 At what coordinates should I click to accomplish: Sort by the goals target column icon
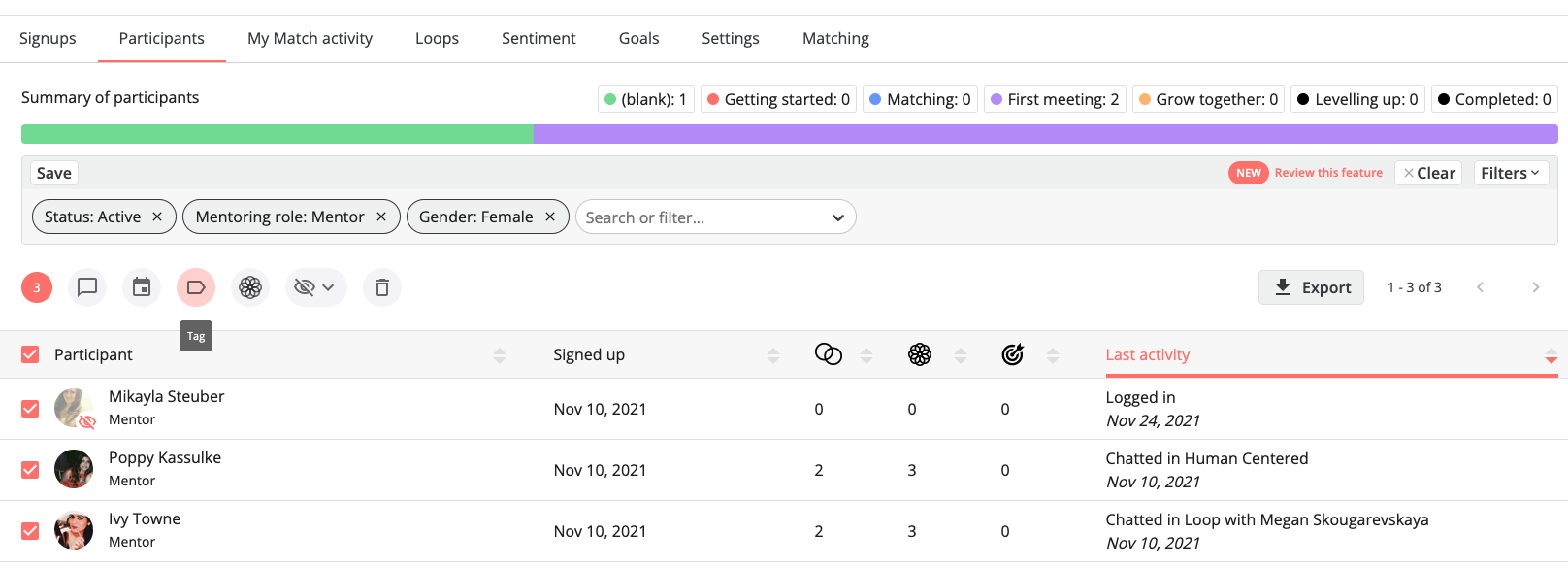pyautogui.click(x=1013, y=354)
